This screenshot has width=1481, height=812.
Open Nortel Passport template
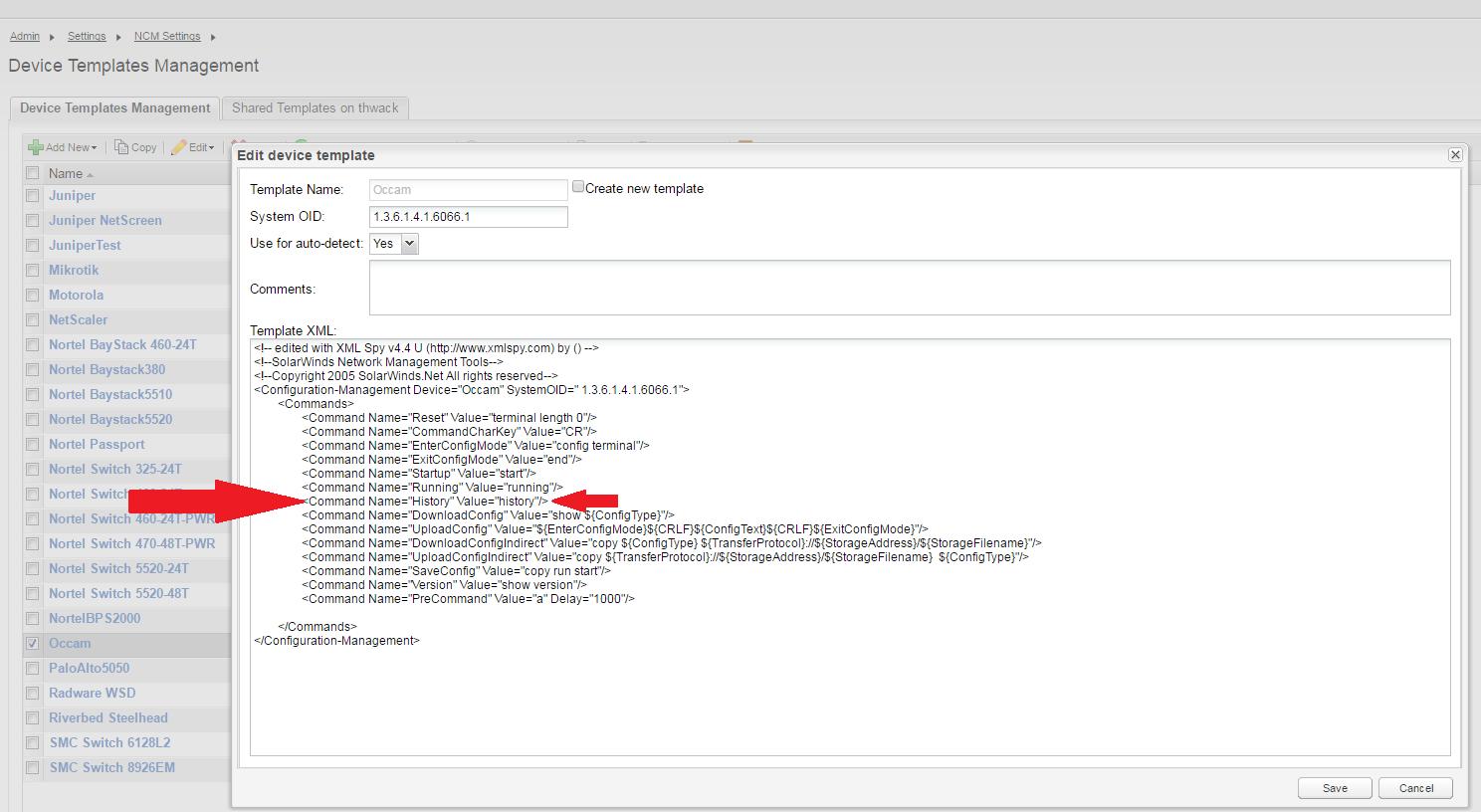click(97, 445)
